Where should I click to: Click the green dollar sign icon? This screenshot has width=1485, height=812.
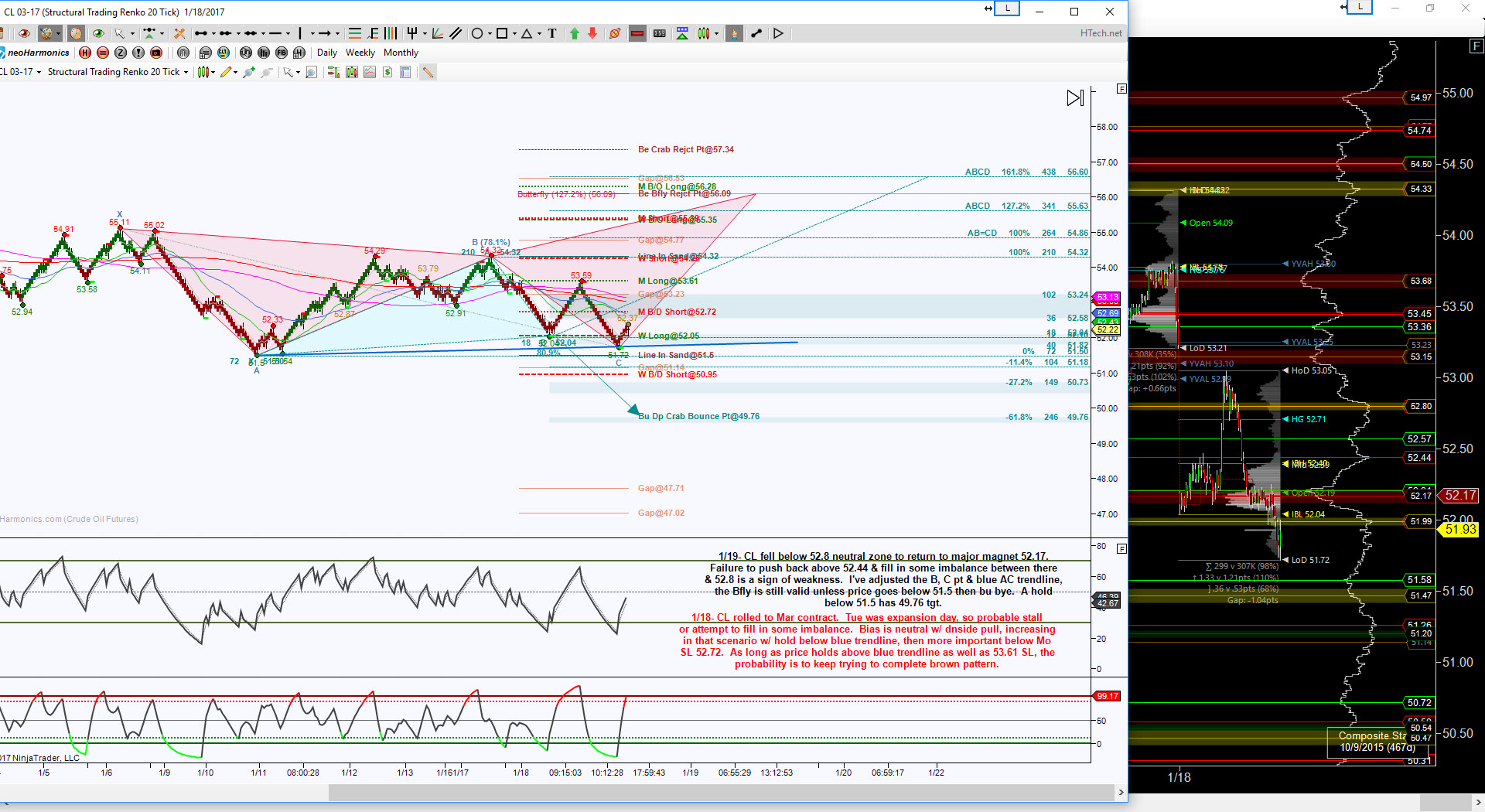387,72
